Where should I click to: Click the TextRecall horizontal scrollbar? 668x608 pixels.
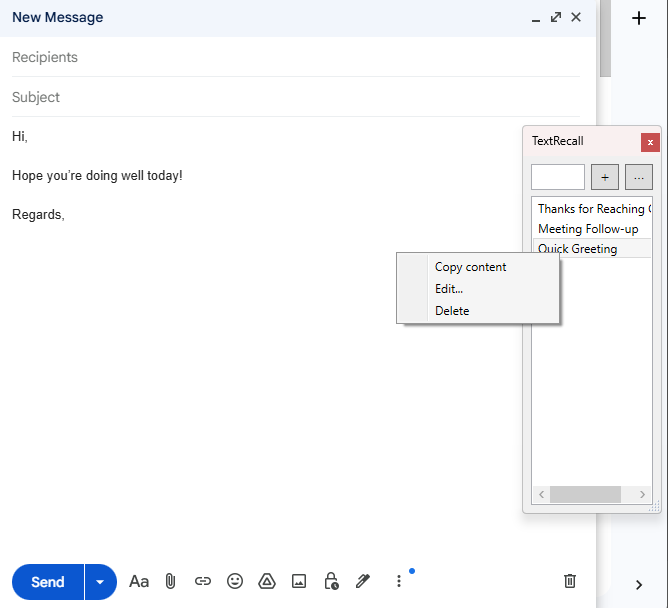click(585, 494)
